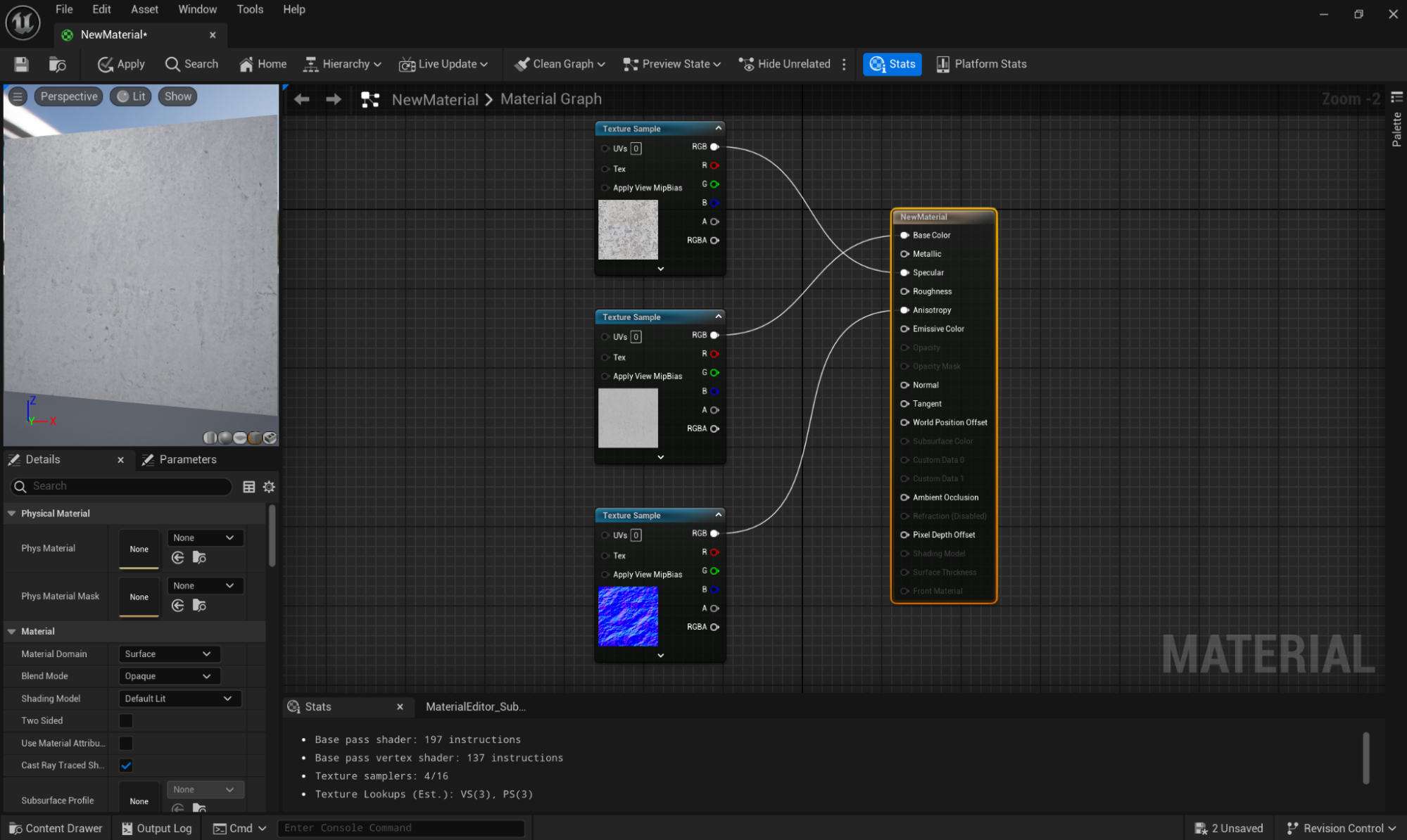Uncheck Cast Ray Traced Shadows
This screenshot has width=1407, height=840.
pyautogui.click(x=126, y=765)
